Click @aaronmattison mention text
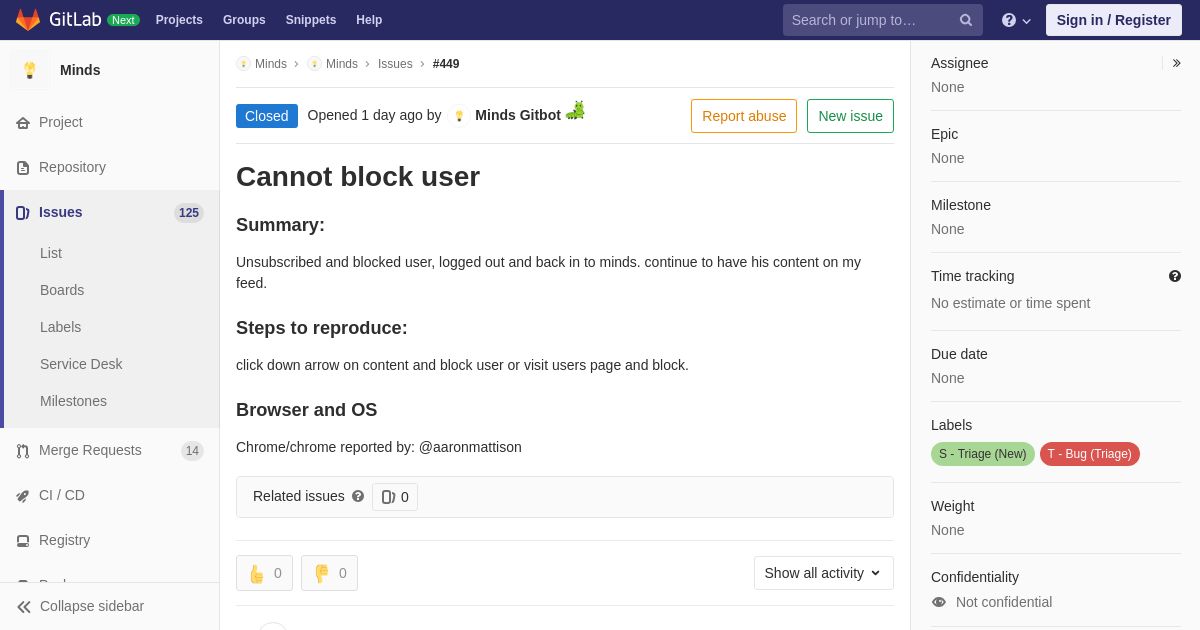The width and height of the screenshot is (1200, 630). tap(470, 447)
